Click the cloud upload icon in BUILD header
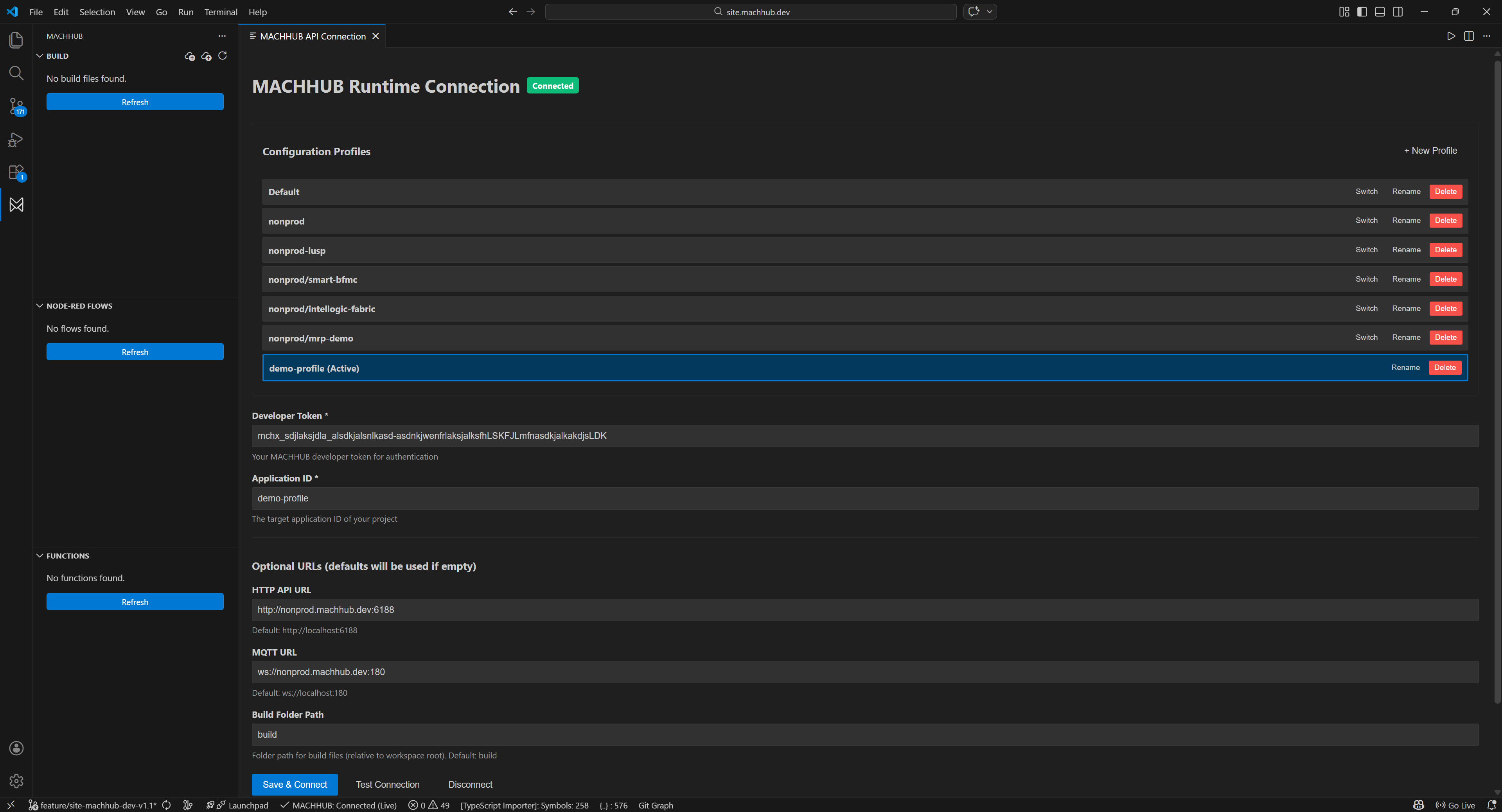Image resolution: width=1502 pixels, height=812 pixels. (189, 56)
